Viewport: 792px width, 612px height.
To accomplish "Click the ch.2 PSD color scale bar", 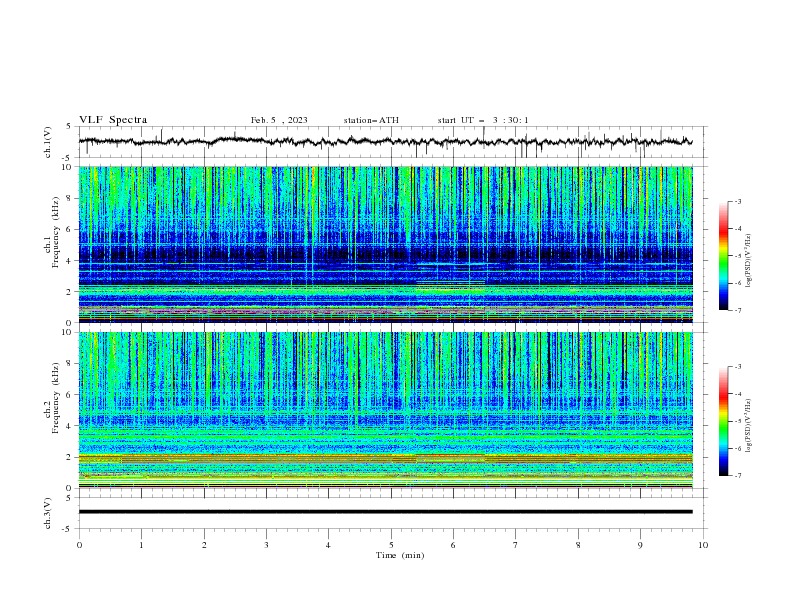I will [x=723, y=421].
